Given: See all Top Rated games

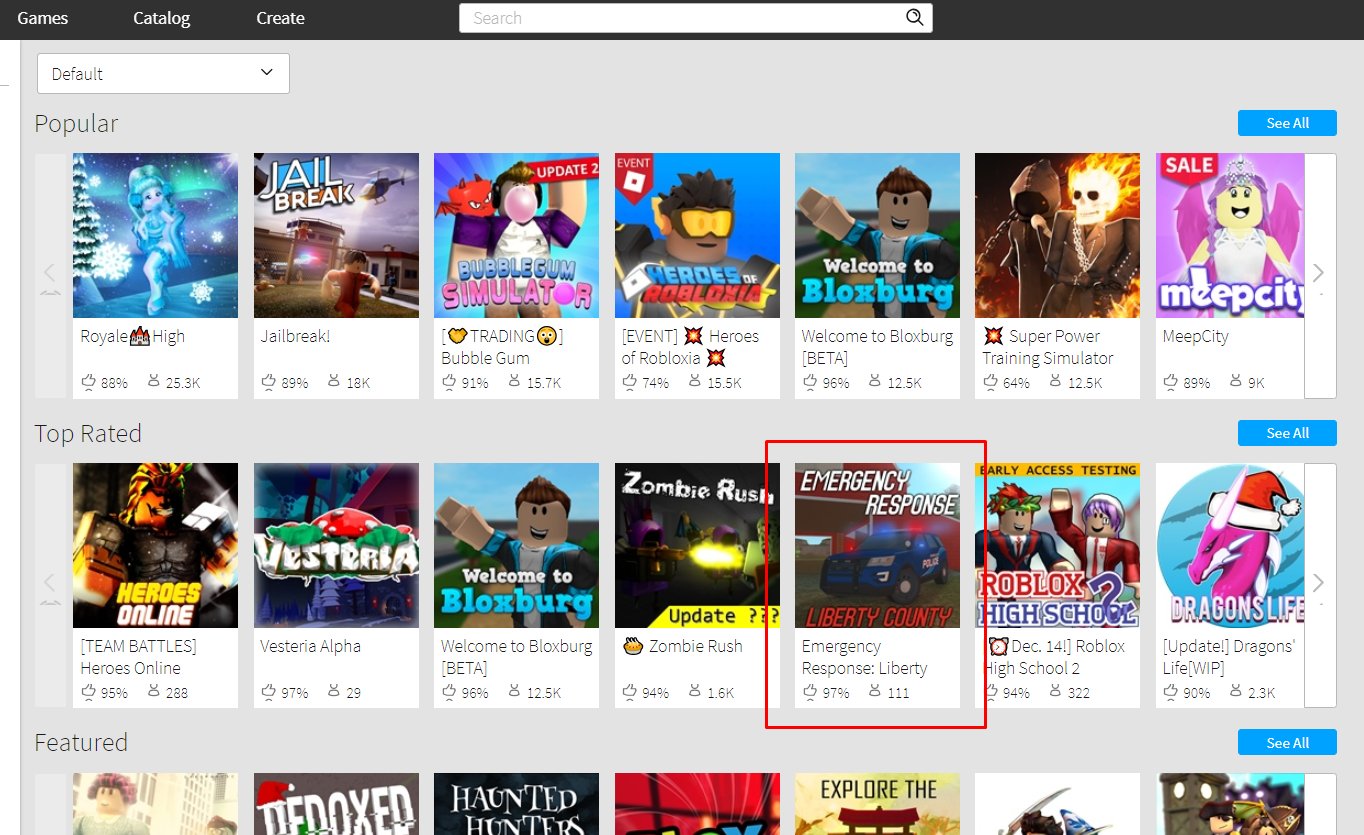Looking at the screenshot, I should [1287, 433].
